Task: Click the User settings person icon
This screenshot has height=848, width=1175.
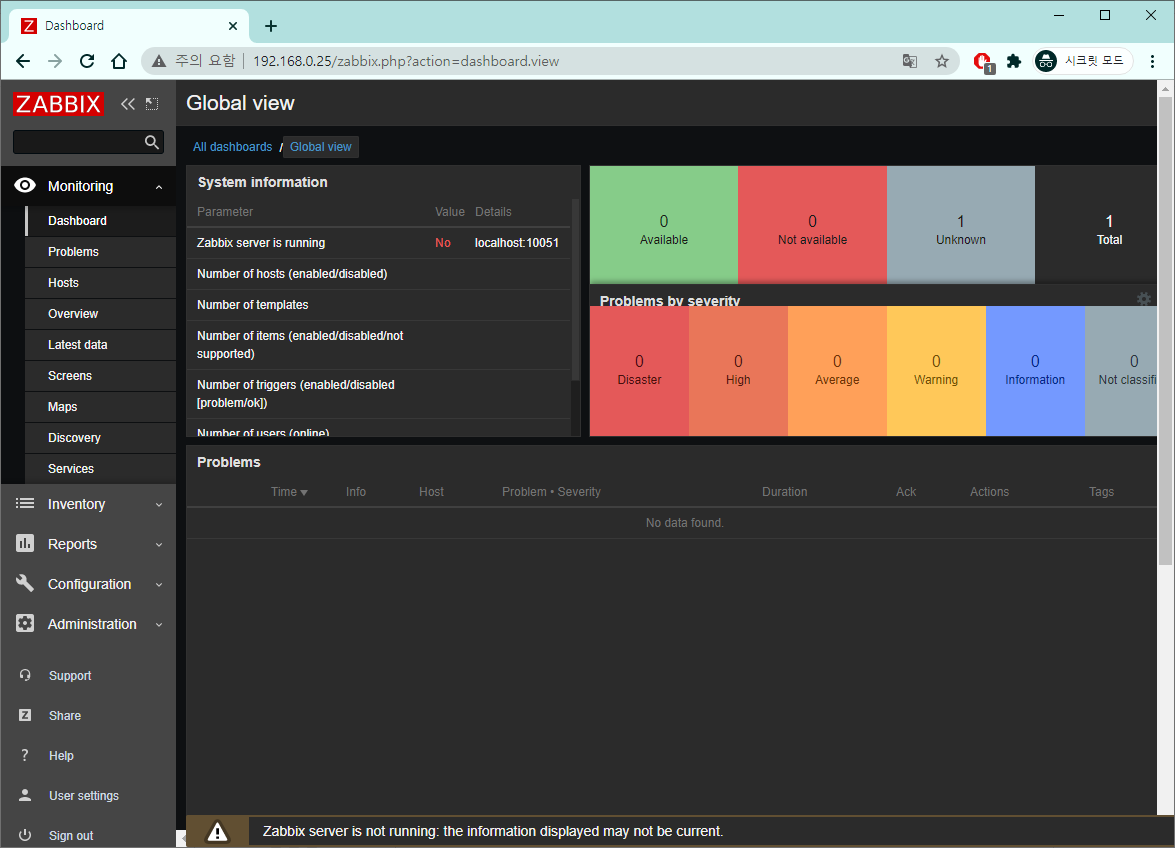Action: [25, 795]
